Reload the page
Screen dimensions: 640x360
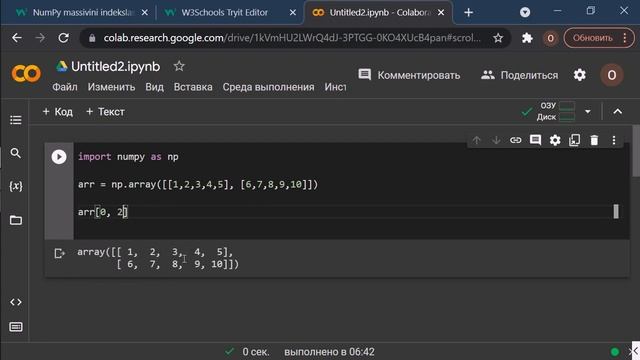click(x=63, y=38)
